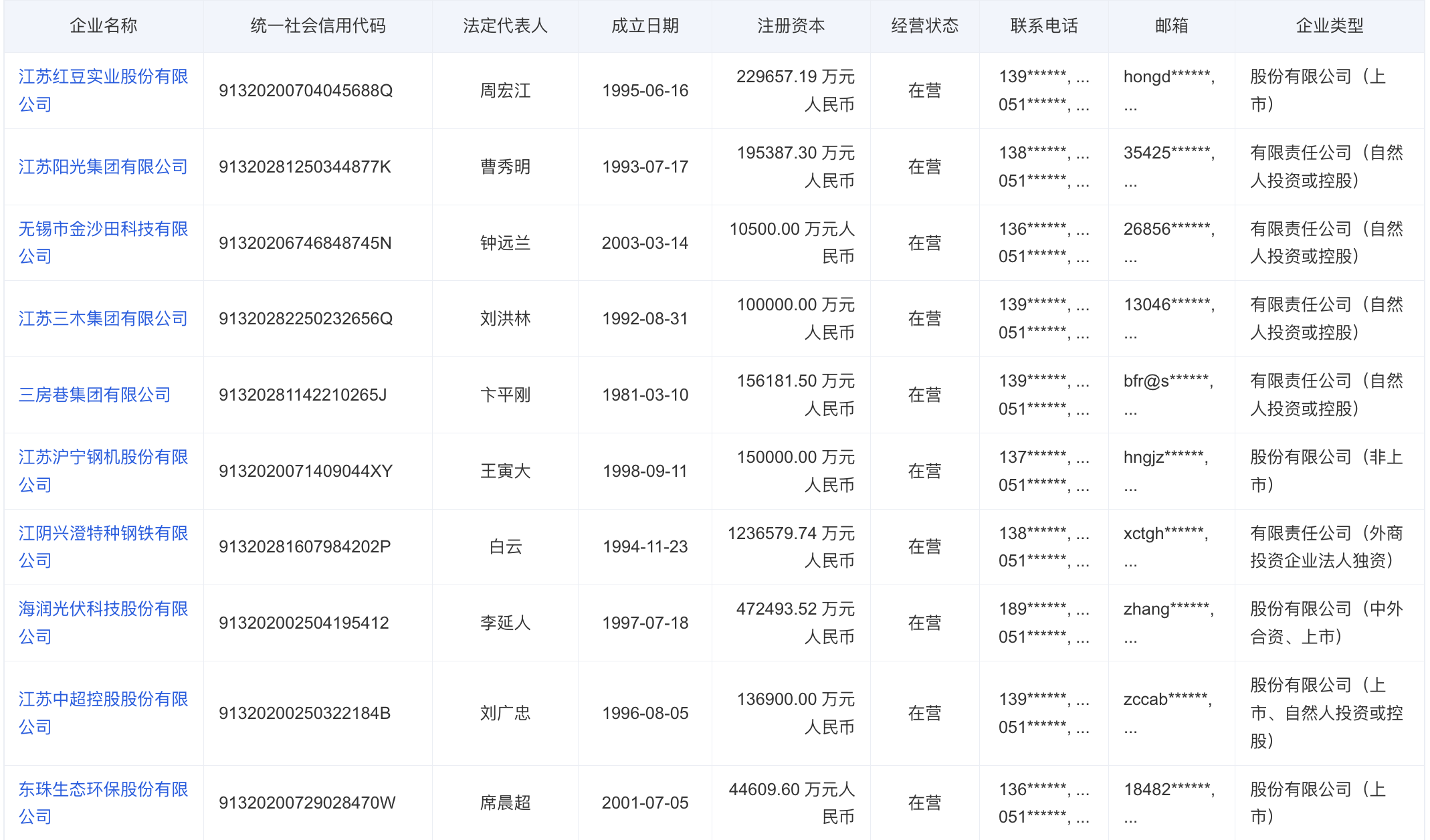Click email bfr@s****** cell

(x=1168, y=395)
